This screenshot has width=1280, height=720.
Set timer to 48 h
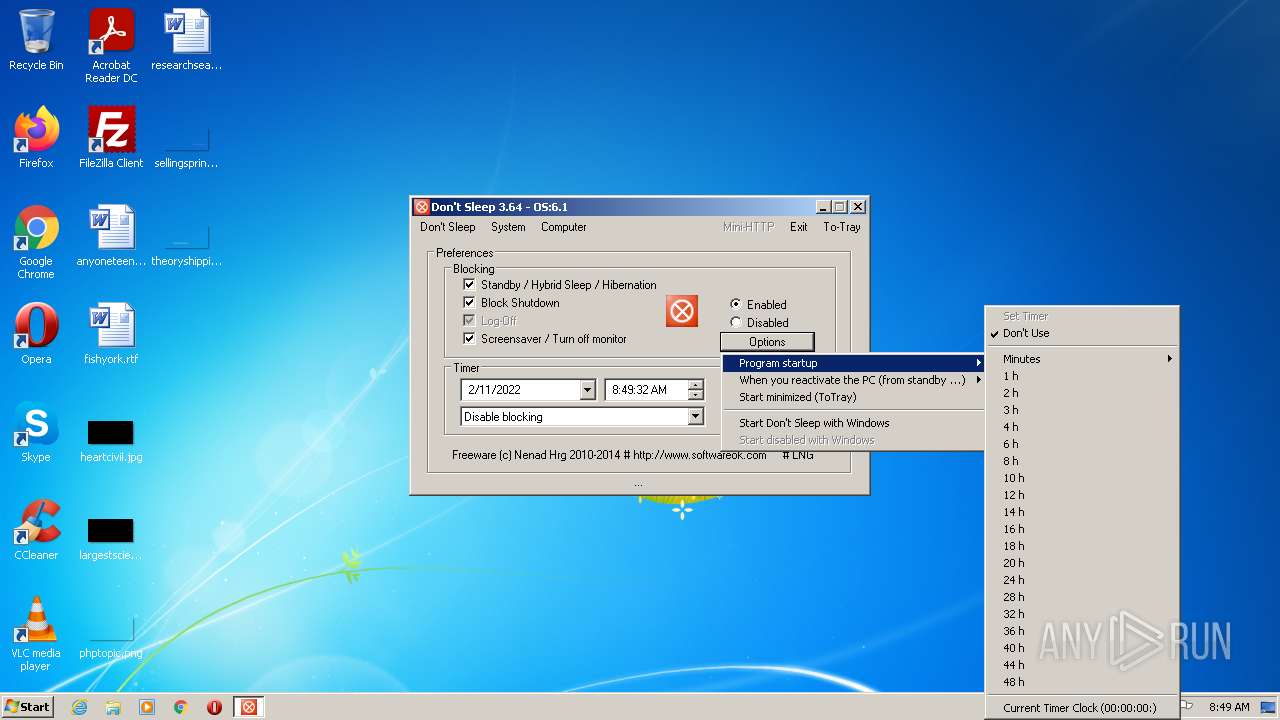coord(1082,682)
